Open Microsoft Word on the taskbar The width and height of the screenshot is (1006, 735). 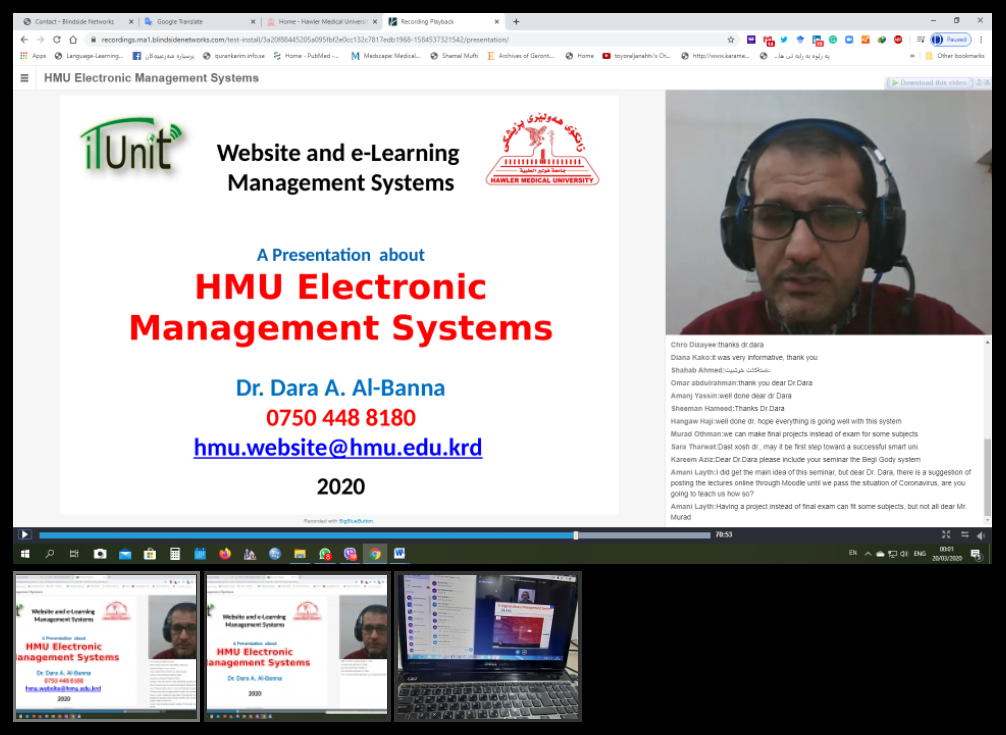(x=400, y=553)
